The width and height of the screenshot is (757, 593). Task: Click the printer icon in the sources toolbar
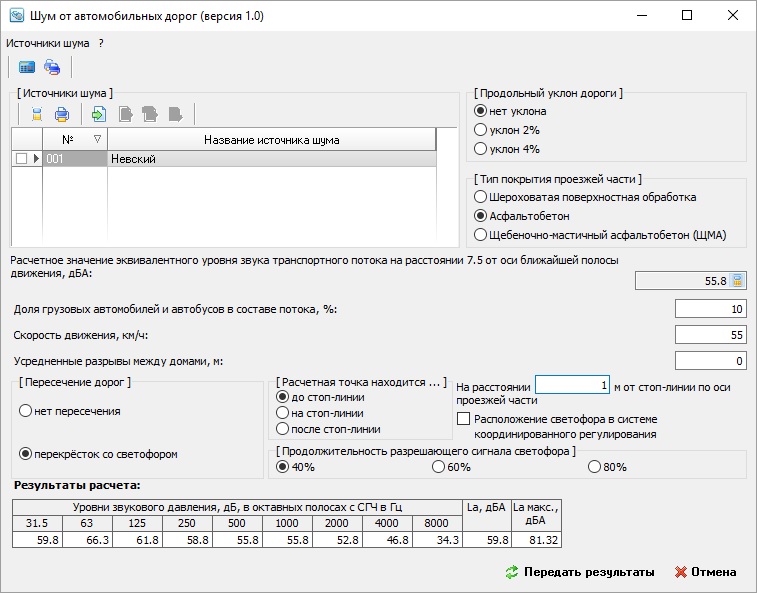[62, 114]
